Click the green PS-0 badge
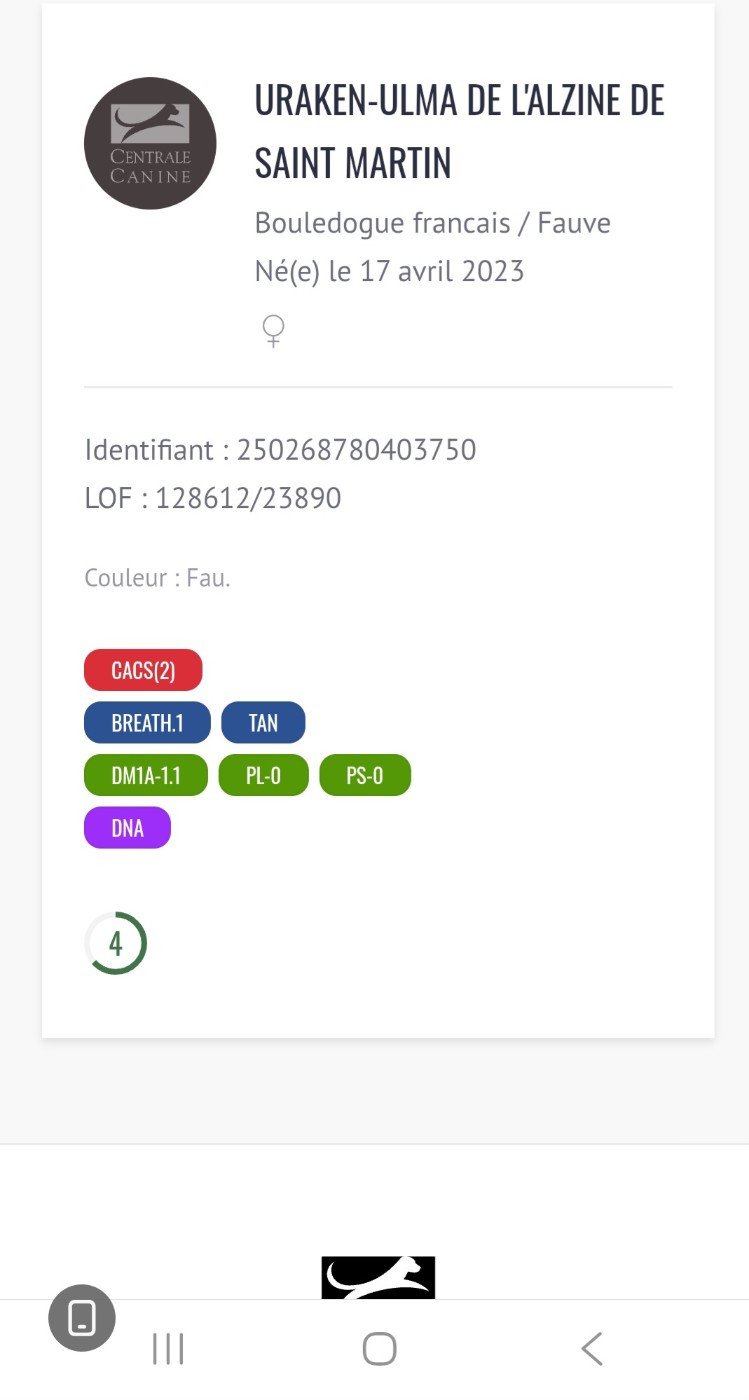 [x=365, y=775]
